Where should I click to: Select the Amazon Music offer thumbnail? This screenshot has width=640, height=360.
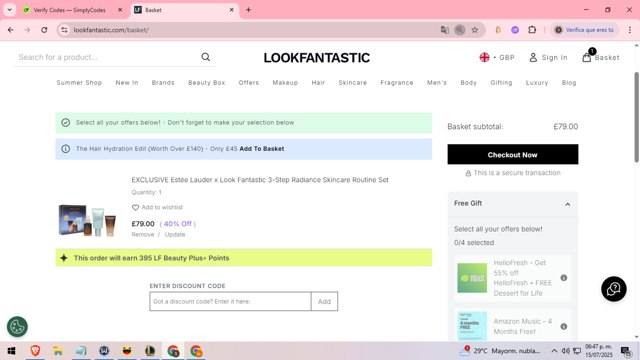pos(472,326)
